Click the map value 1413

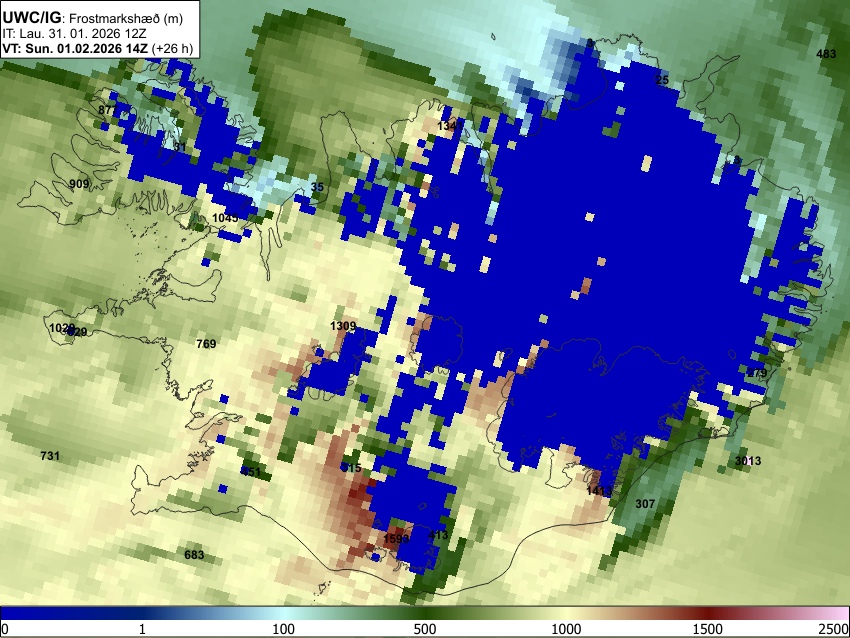tap(600, 491)
